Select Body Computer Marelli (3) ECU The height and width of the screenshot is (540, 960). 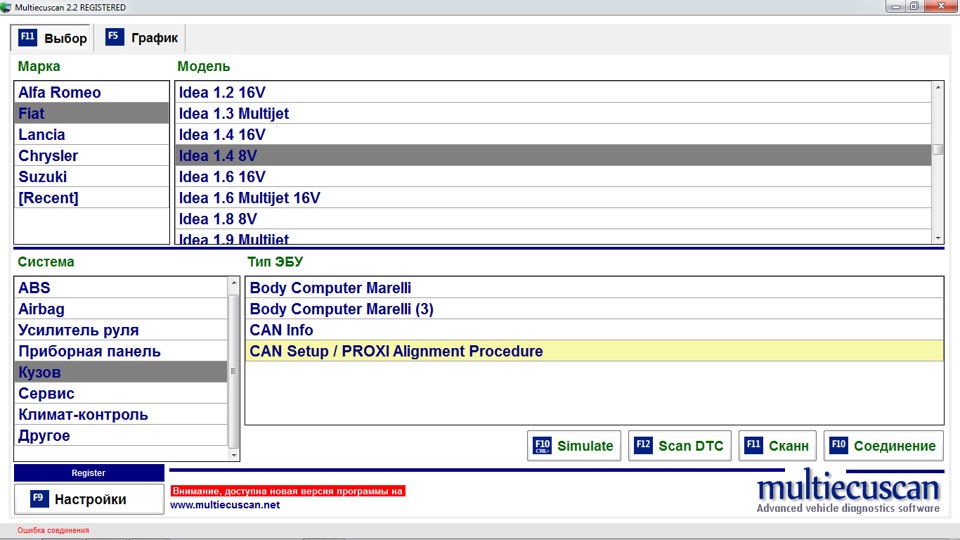click(594, 309)
